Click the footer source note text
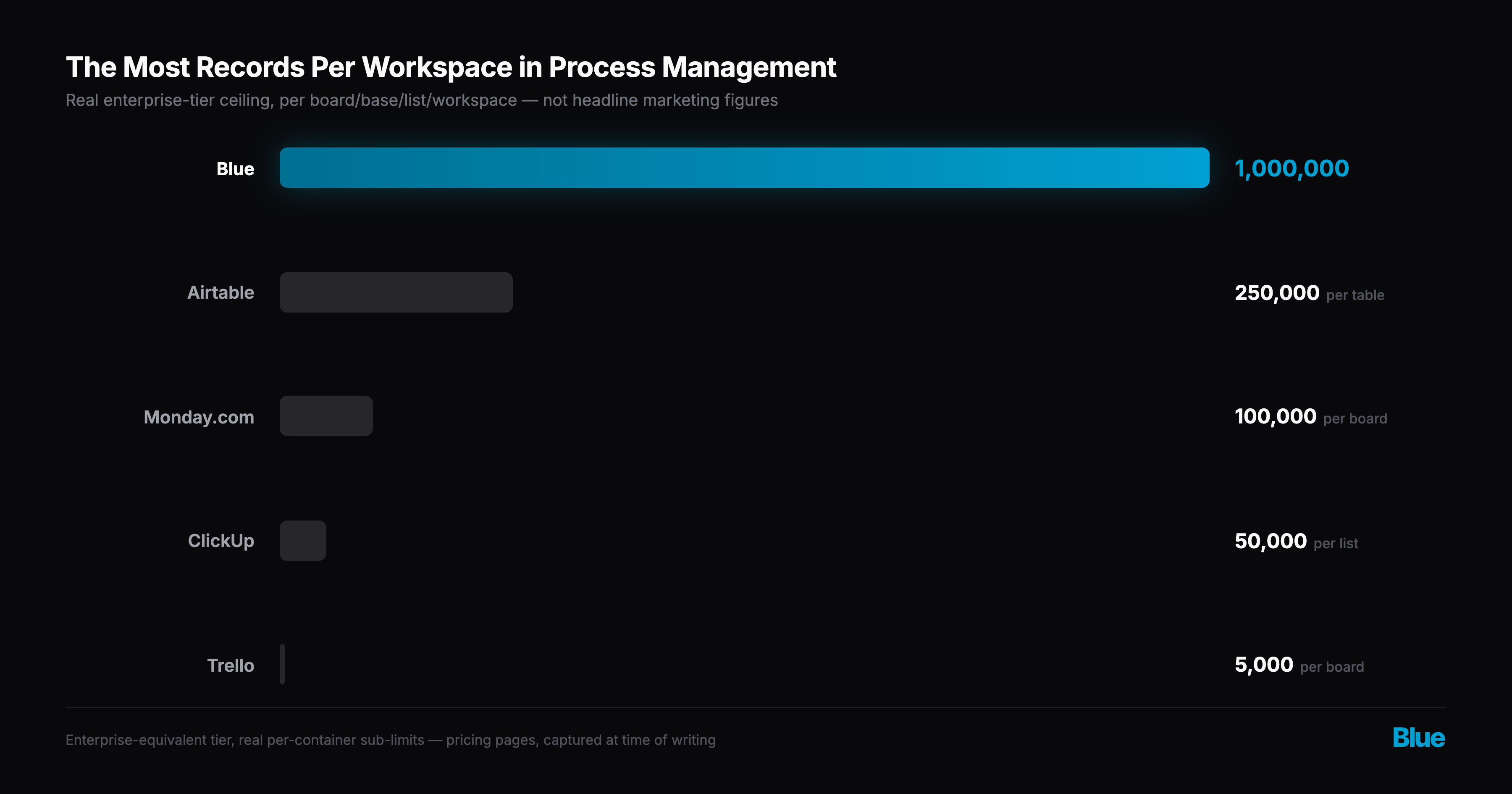The image size is (1512, 794). [x=390, y=740]
